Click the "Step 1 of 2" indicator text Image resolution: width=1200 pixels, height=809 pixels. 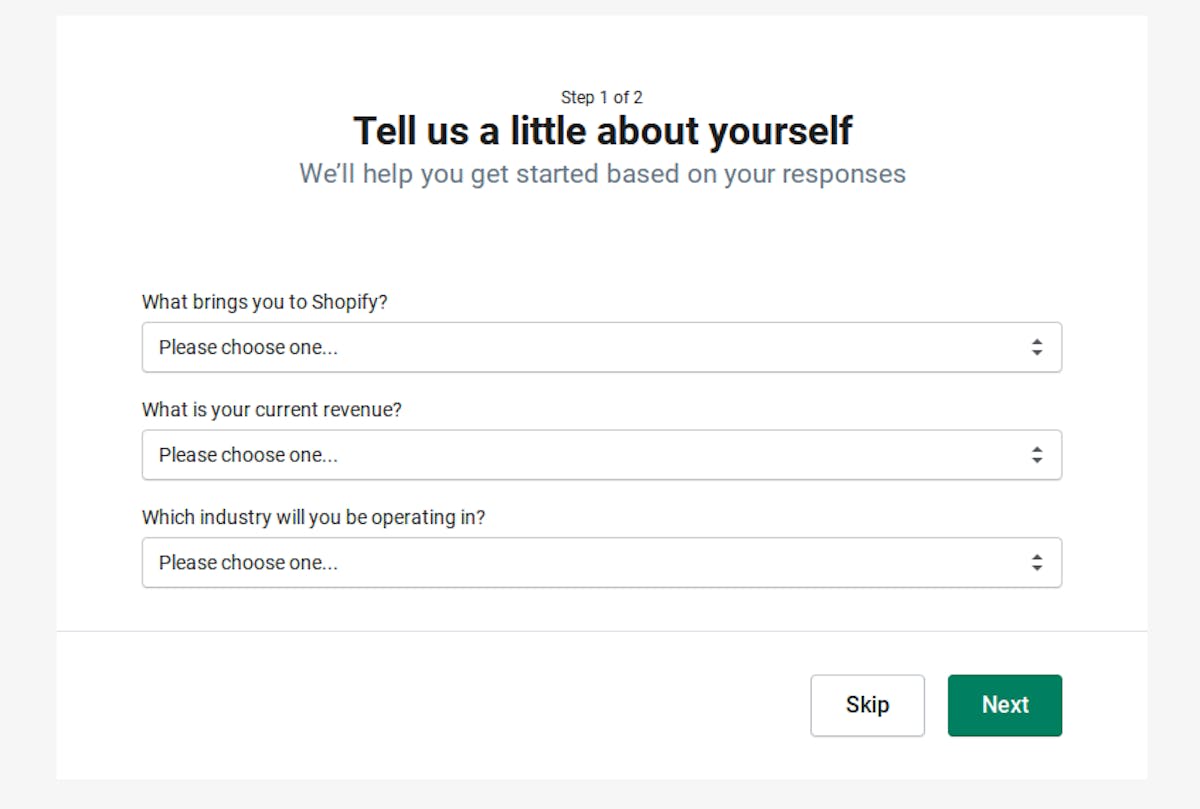point(602,97)
